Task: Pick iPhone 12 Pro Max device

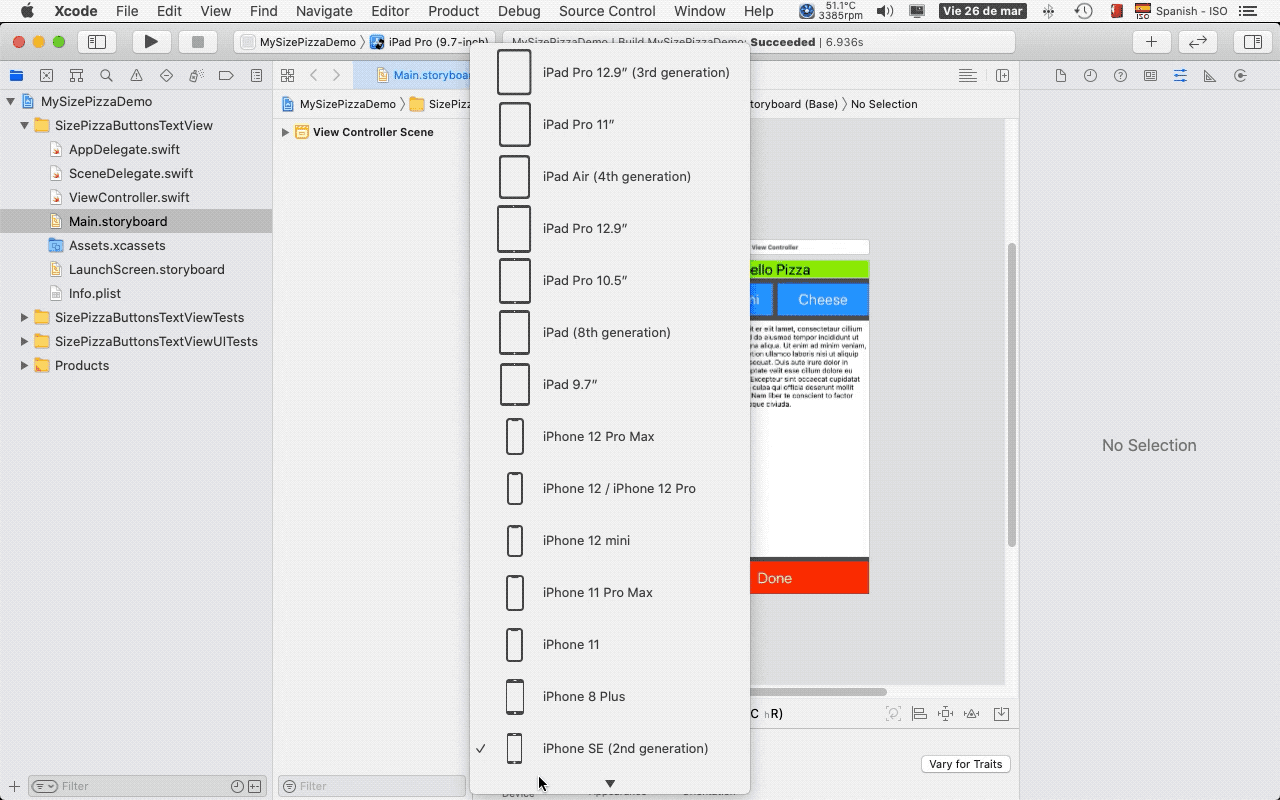Action: (610, 436)
